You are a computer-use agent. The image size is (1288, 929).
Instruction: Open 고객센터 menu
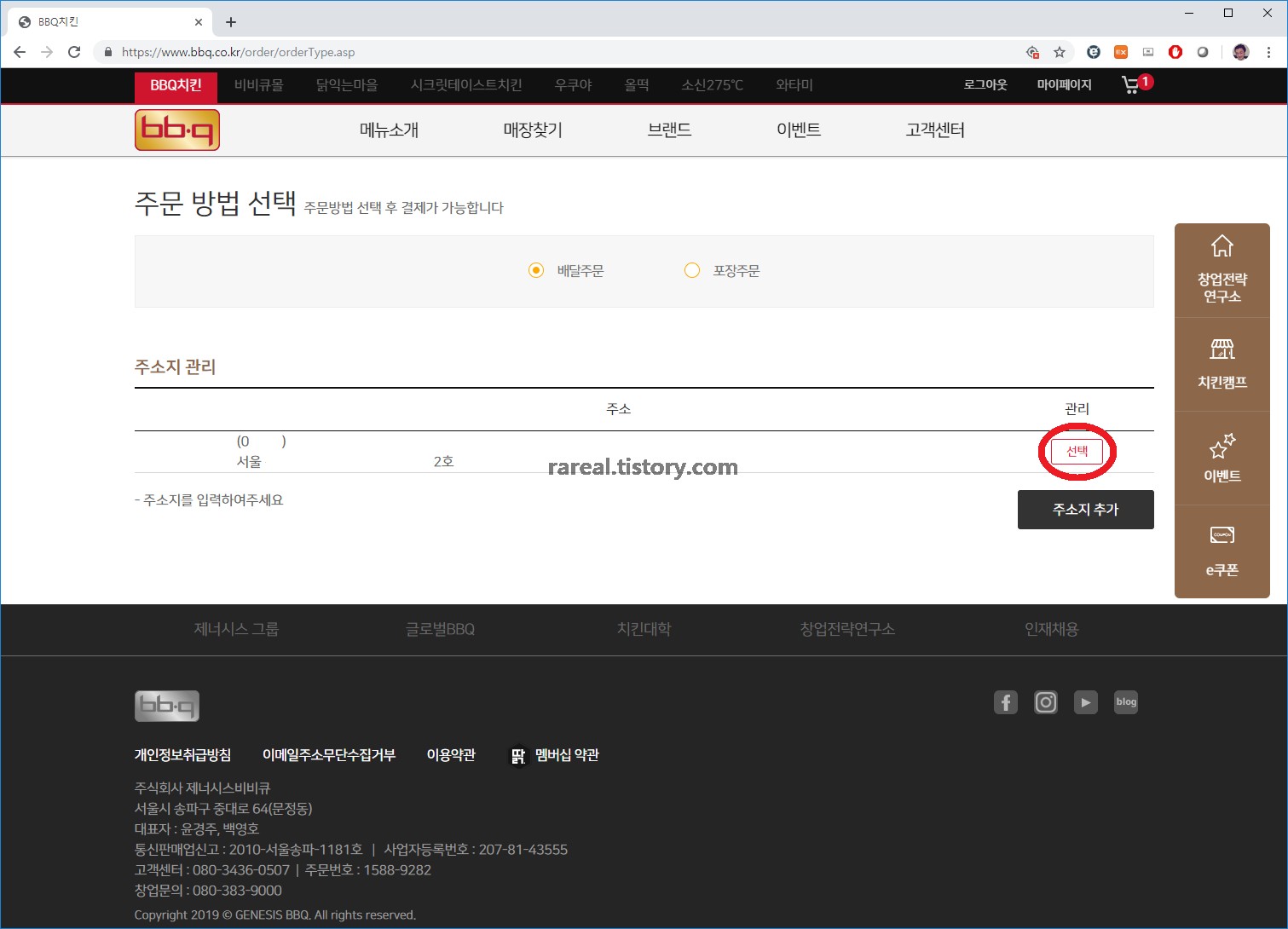[x=935, y=130]
